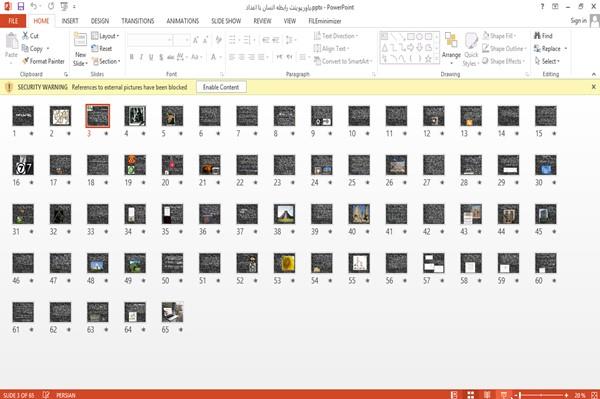Toggle align left
The image size is (600, 399).
coord(232,57)
